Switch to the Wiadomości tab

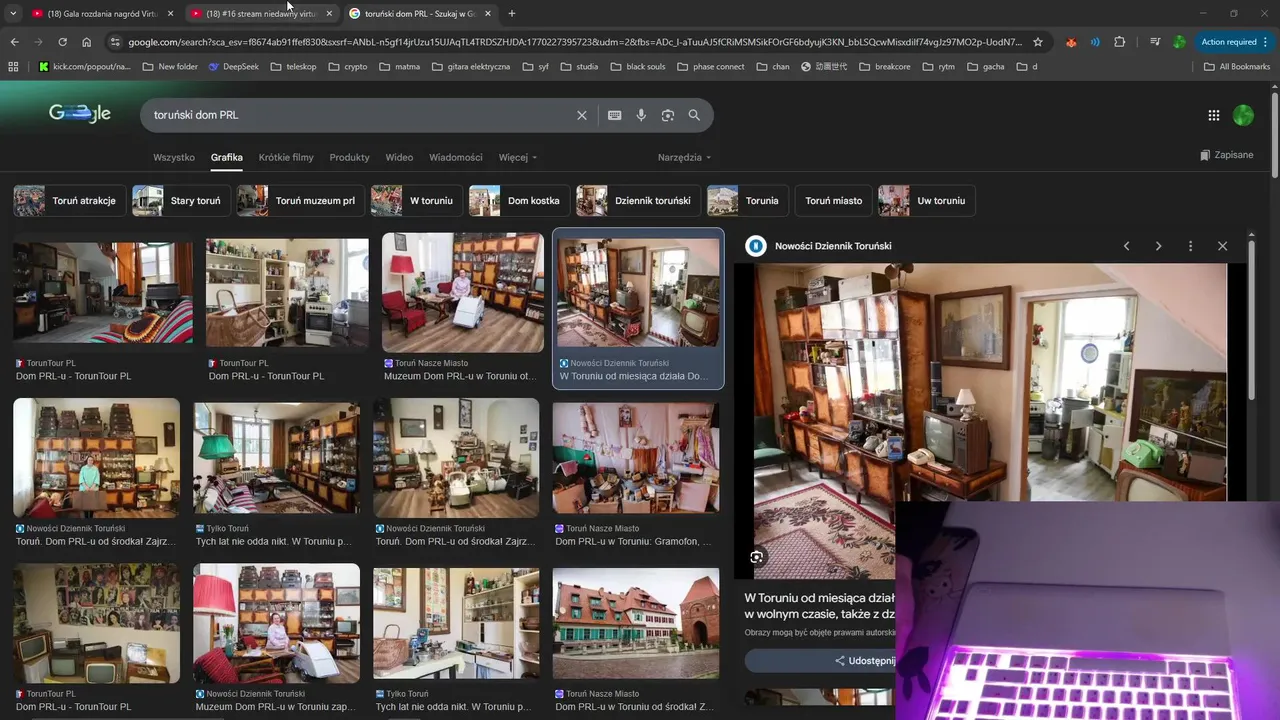[x=456, y=157]
